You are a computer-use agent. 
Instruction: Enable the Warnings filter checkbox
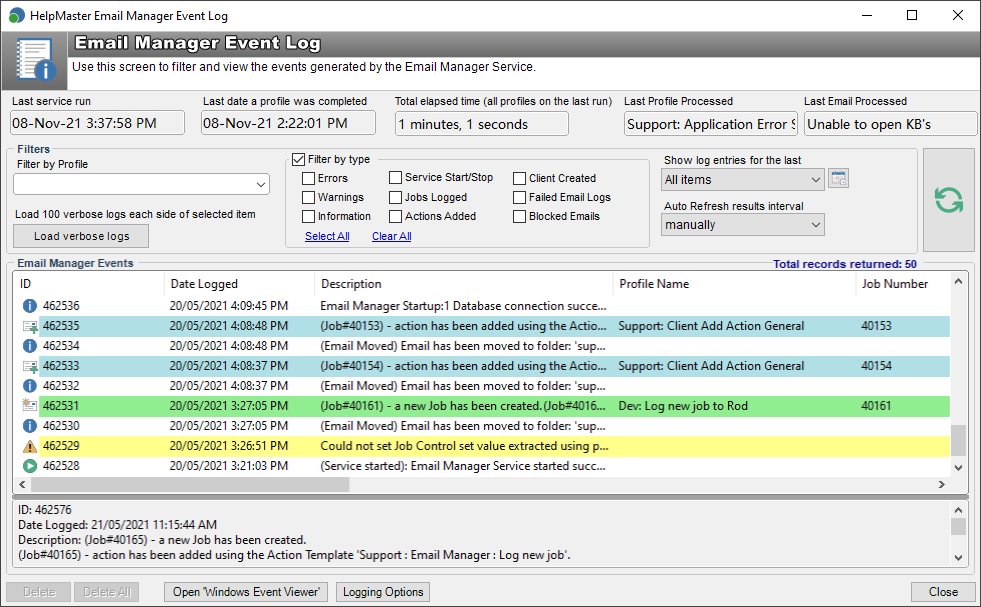[308, 197]
